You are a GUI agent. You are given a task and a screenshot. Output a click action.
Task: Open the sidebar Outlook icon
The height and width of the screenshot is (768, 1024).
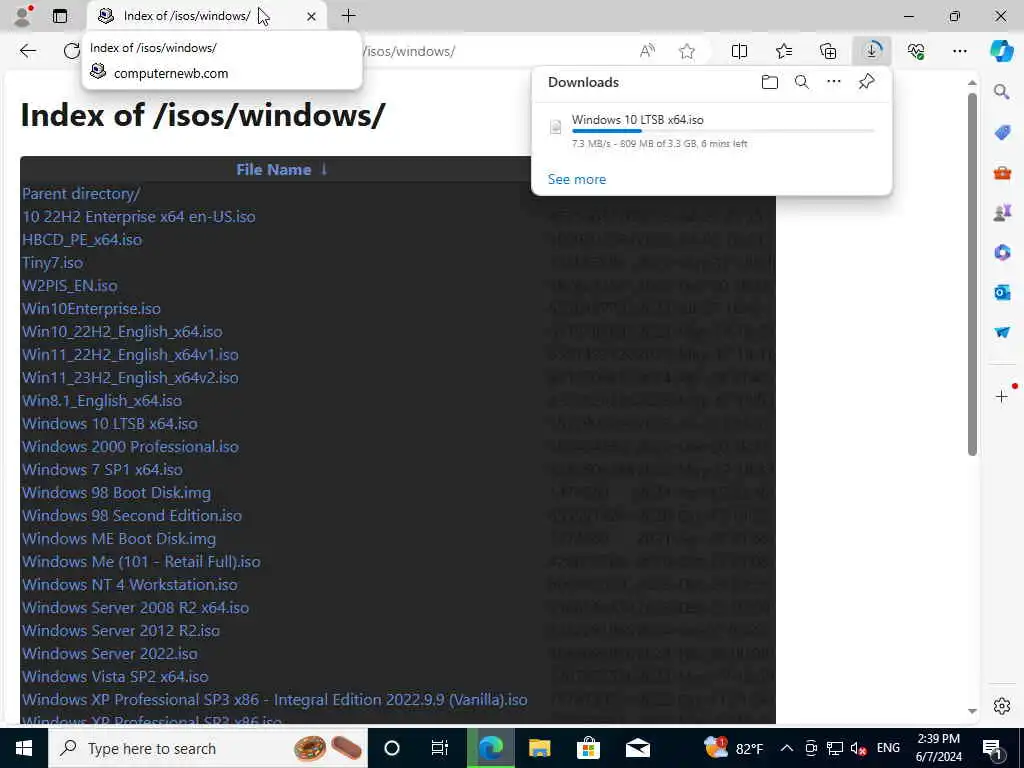tap(1002, 292)
